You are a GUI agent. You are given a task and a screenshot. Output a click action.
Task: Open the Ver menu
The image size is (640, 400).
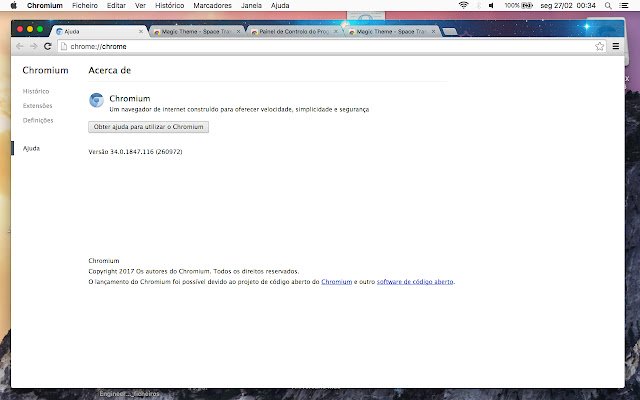click(140, 5)
